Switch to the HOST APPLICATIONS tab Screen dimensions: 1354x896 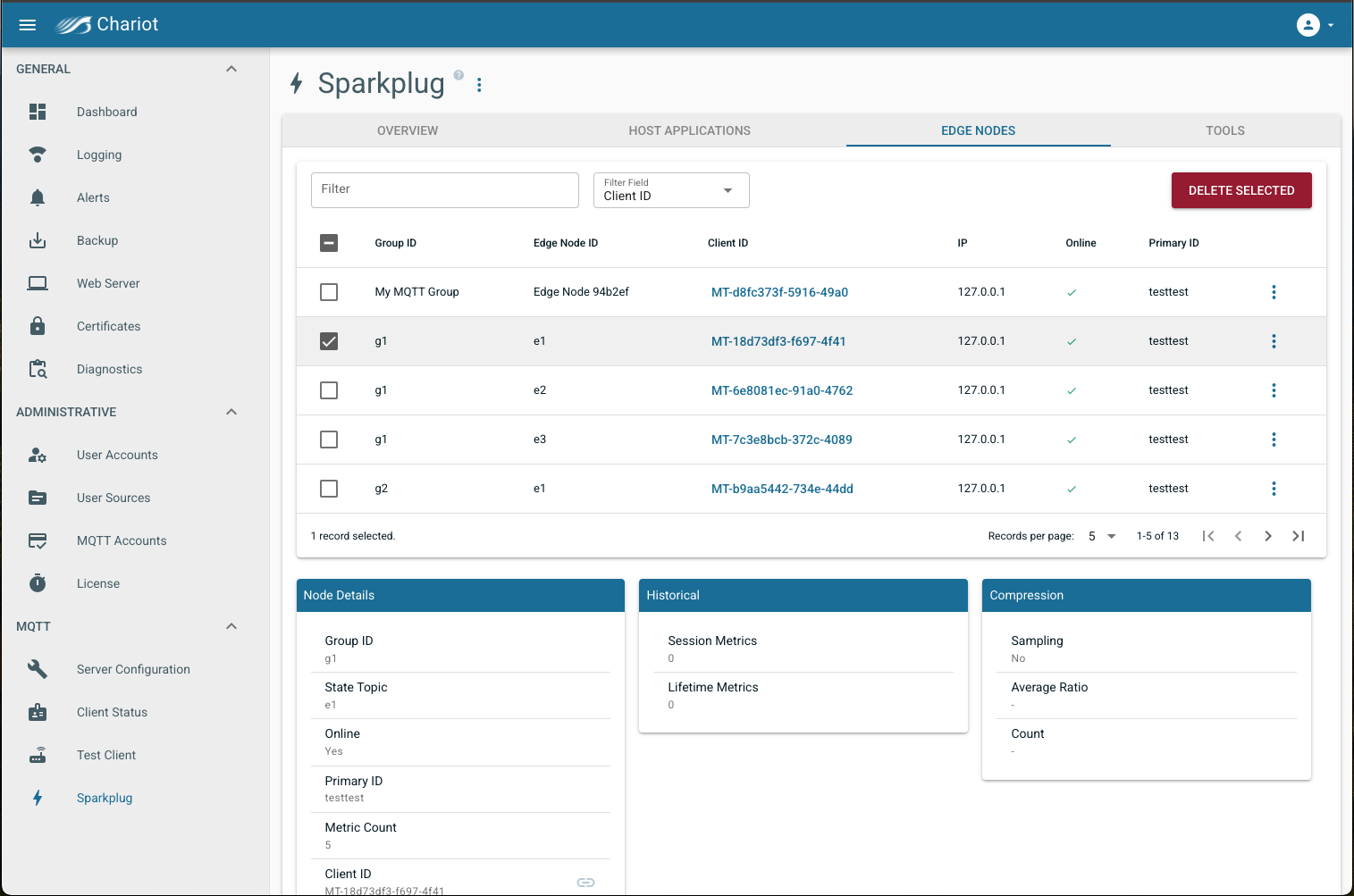point(689,130)
